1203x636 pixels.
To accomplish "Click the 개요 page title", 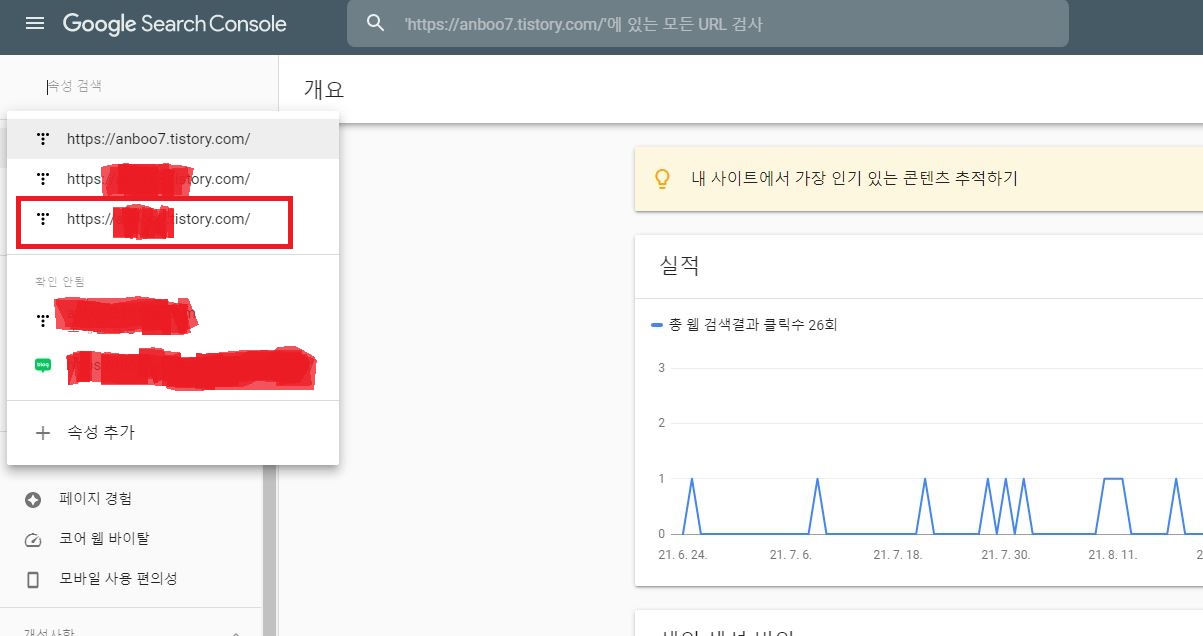I will 324,88.
